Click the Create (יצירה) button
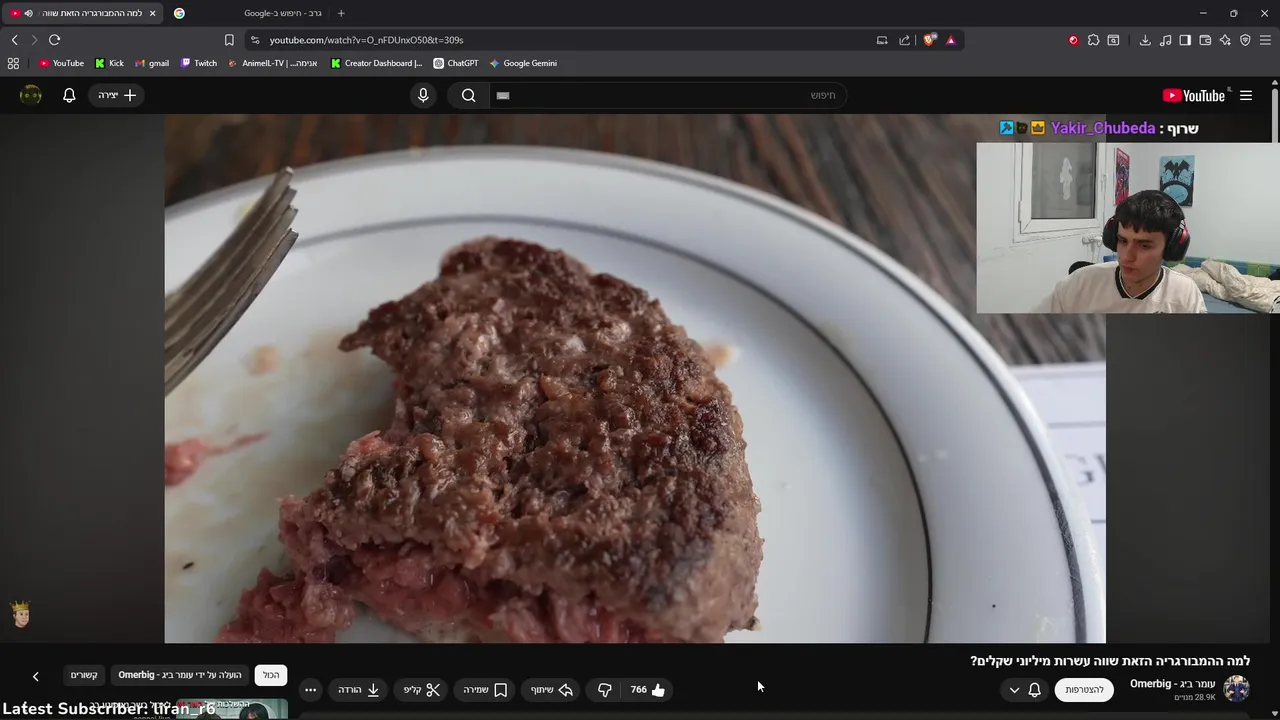1280x720 pixels. (x=117, y=95)
